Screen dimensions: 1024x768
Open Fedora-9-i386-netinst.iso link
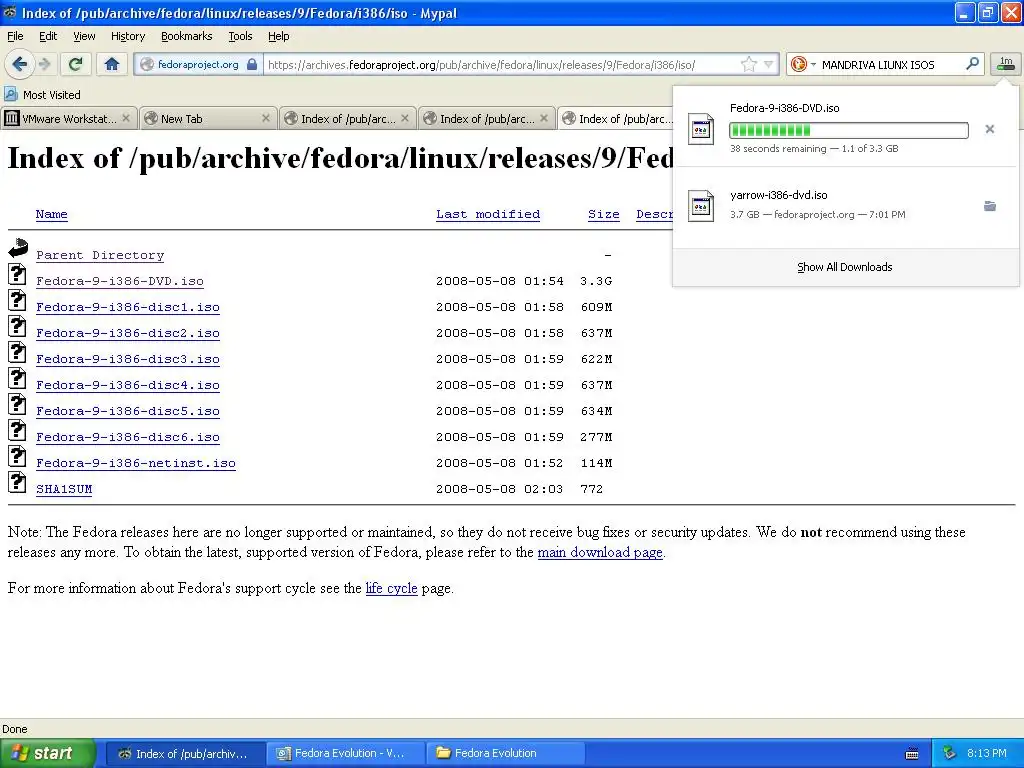click(x=136, y=463)
